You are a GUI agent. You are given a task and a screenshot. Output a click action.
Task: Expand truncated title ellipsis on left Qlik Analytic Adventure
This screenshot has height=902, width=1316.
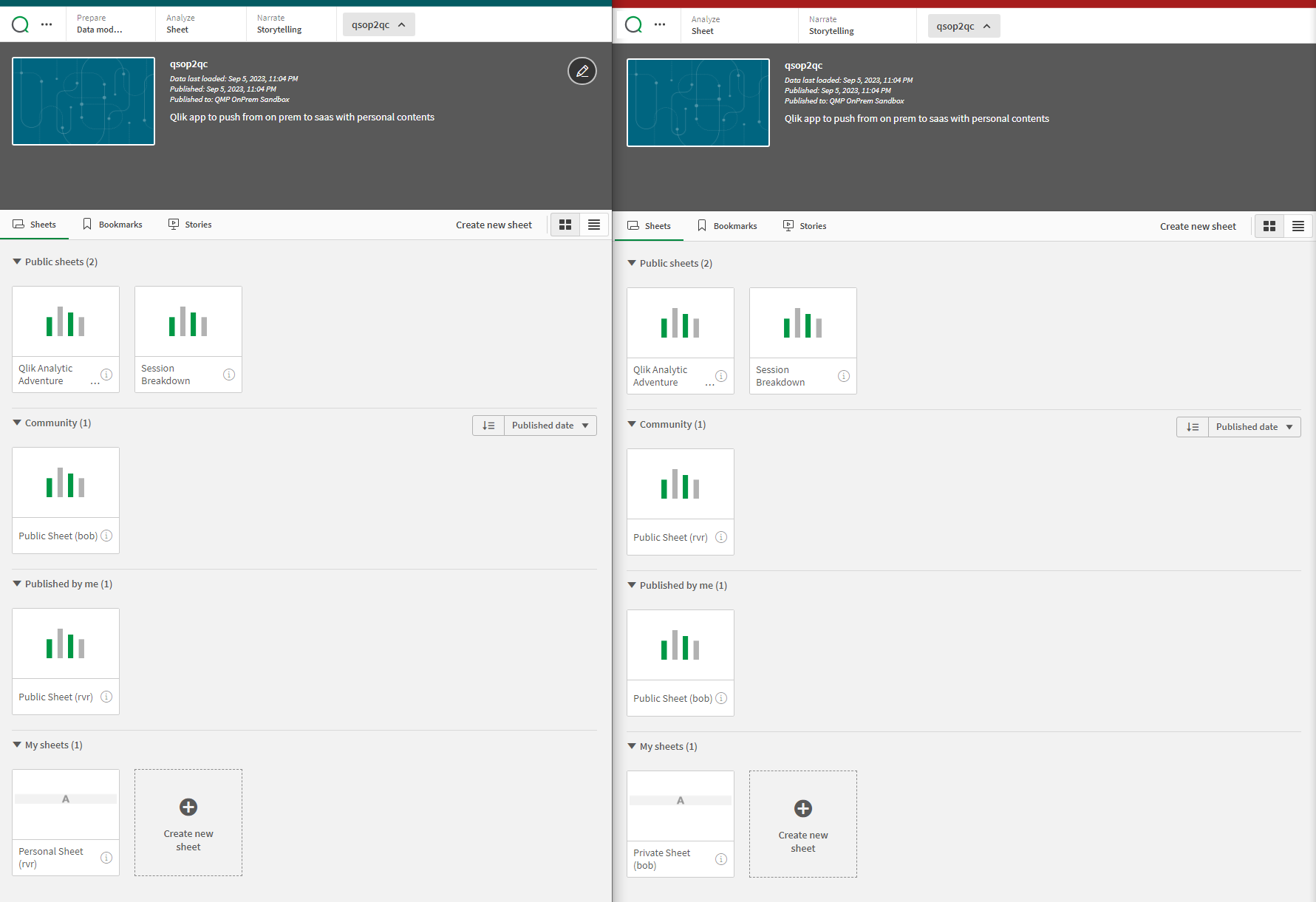pos(95,383)
